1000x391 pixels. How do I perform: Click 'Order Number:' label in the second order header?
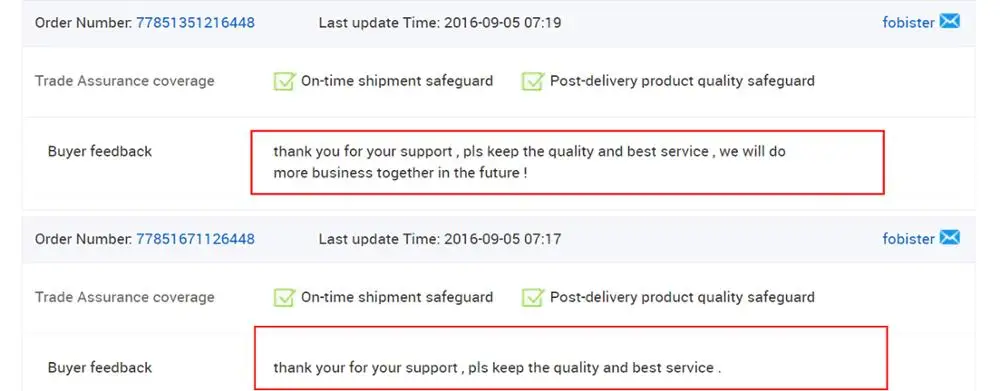pos(84,239)
